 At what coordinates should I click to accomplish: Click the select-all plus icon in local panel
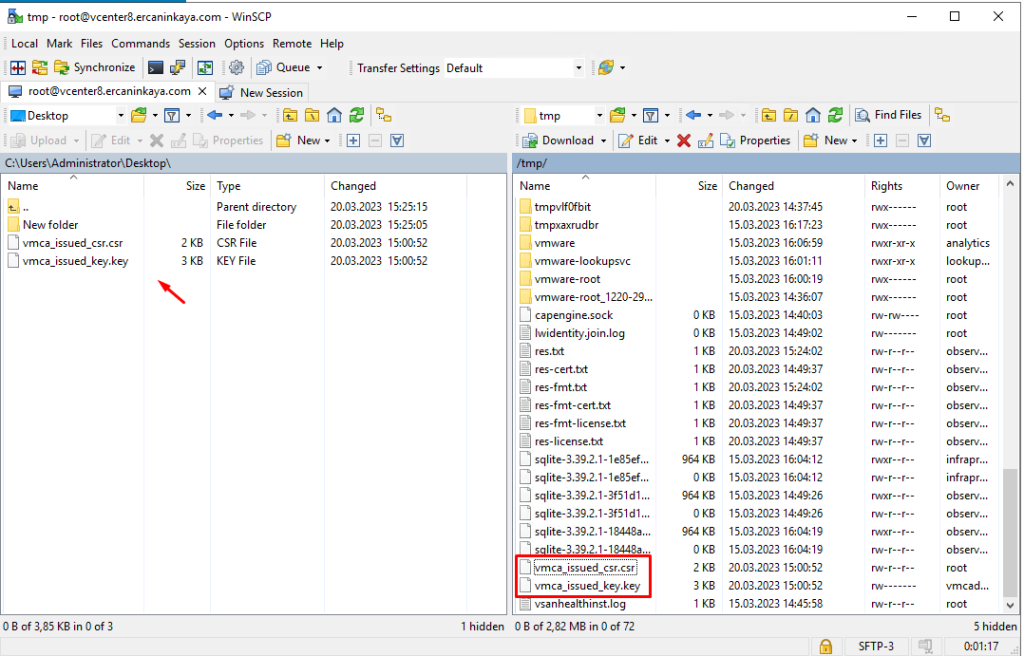pyautogui.click(x=353, y=141)
